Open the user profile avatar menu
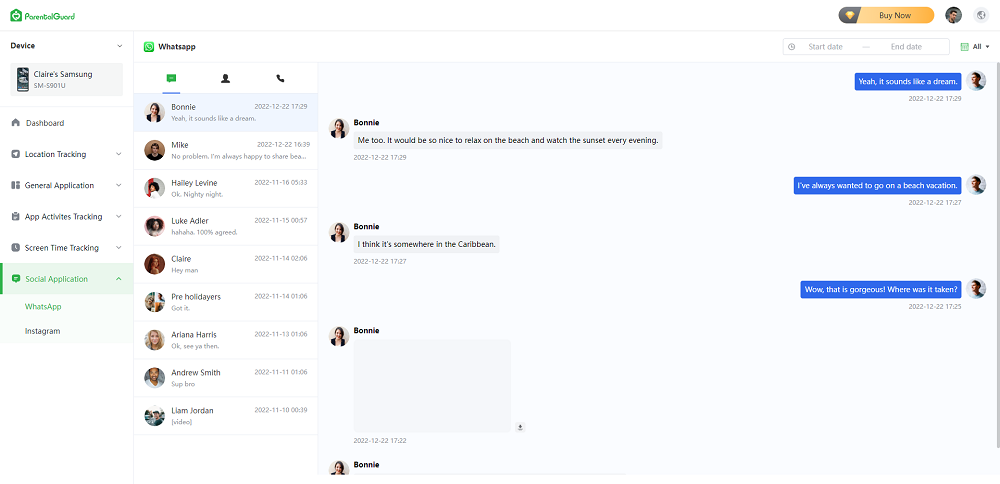 [x=953, y=15]
